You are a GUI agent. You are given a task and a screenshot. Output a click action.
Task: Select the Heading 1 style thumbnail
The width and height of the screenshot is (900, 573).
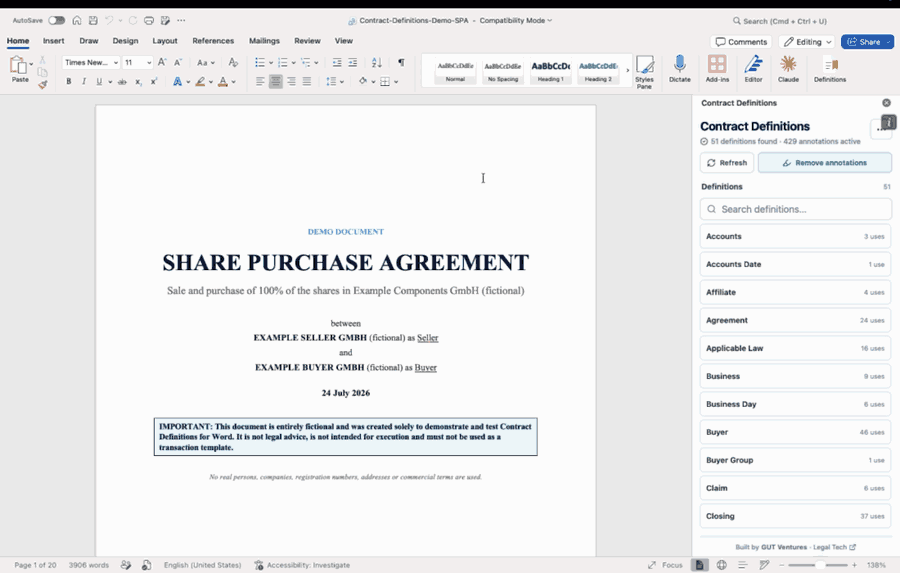pyautogui.click(x=550, y=71)
